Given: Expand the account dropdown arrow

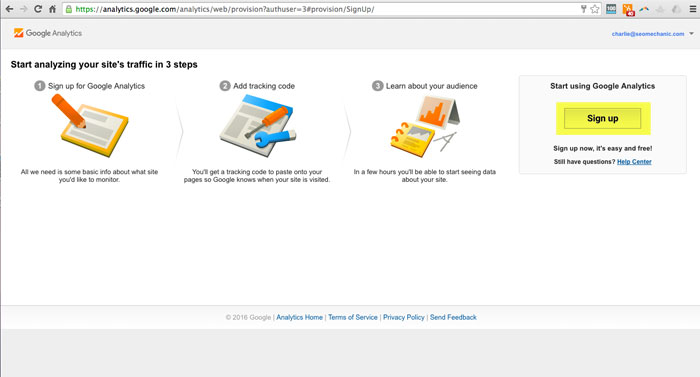Looking at the screenshot, I should coord(692,34).
